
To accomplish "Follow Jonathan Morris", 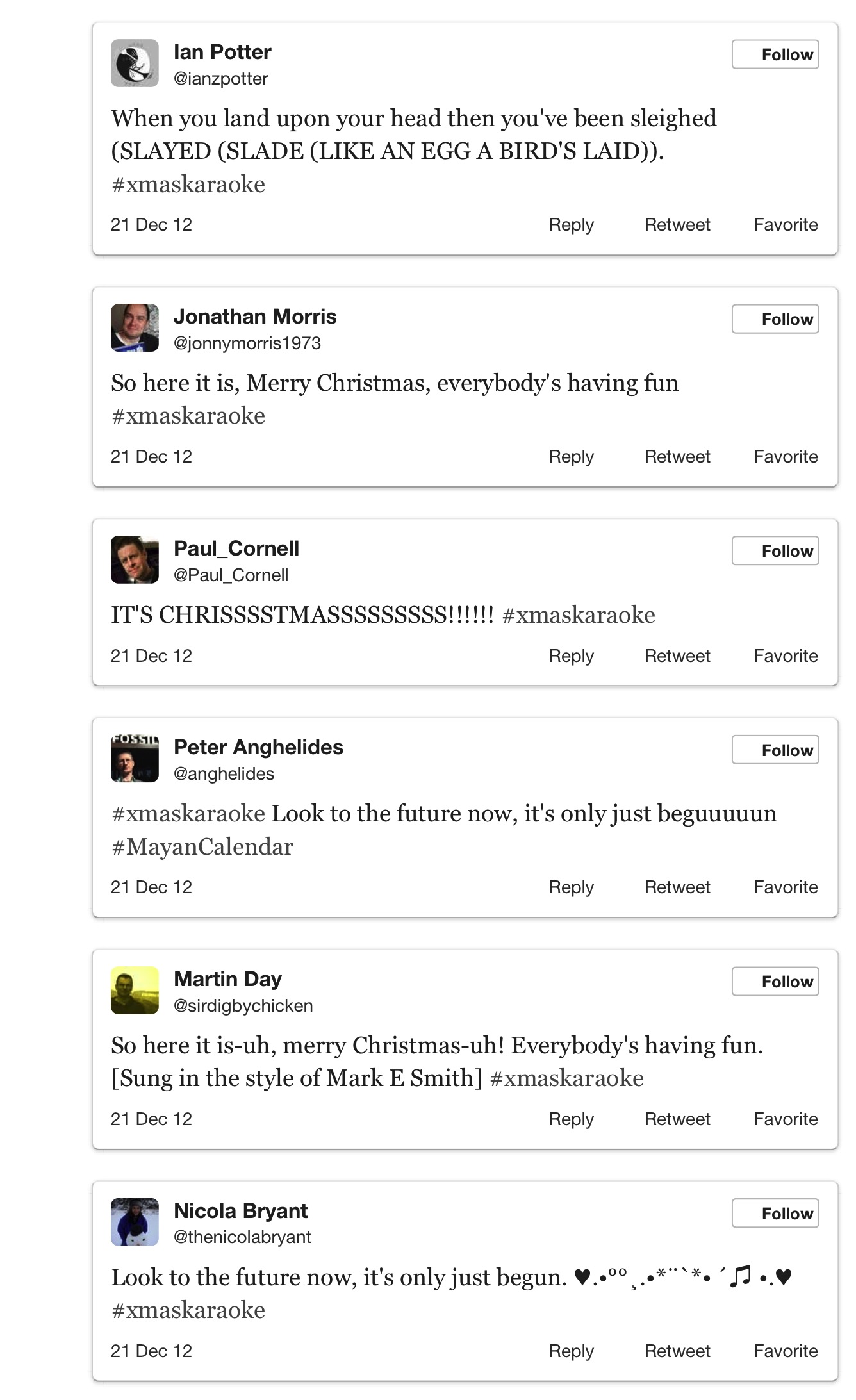I will [775, 319].
